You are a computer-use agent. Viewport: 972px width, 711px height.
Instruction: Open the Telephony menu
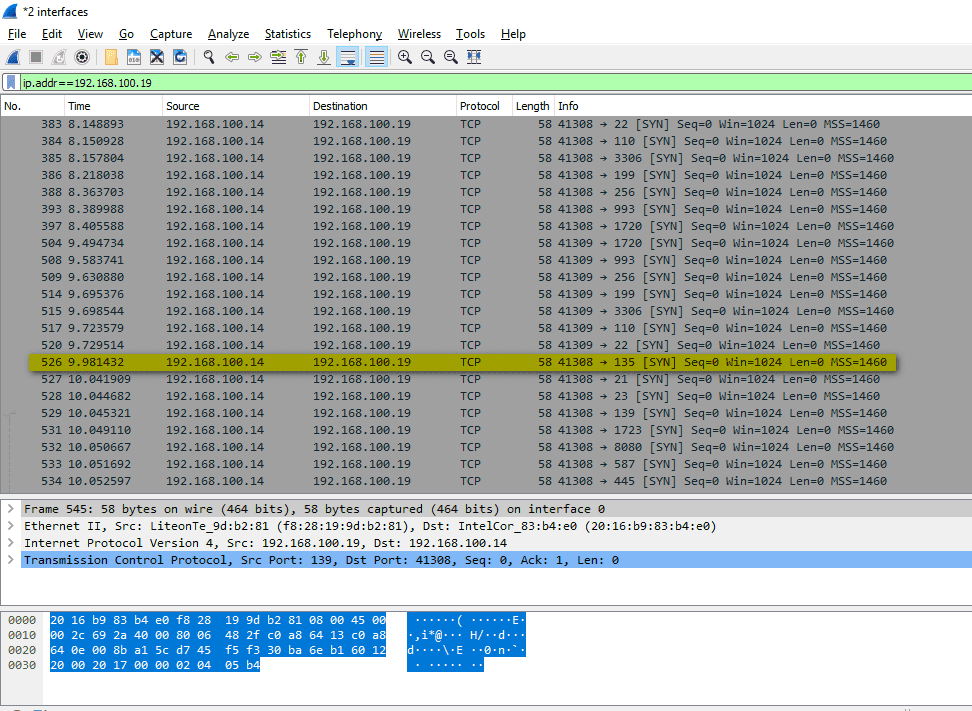coord(354,33)
